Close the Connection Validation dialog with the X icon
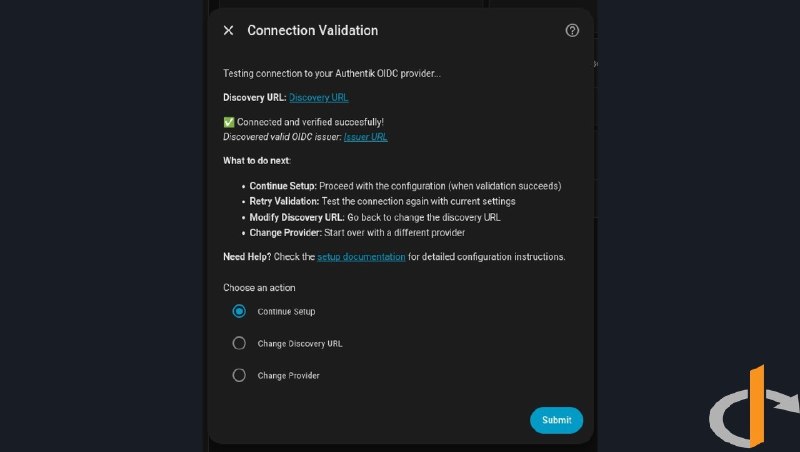This screenshot has height=452, width=800. click(229, 31)
